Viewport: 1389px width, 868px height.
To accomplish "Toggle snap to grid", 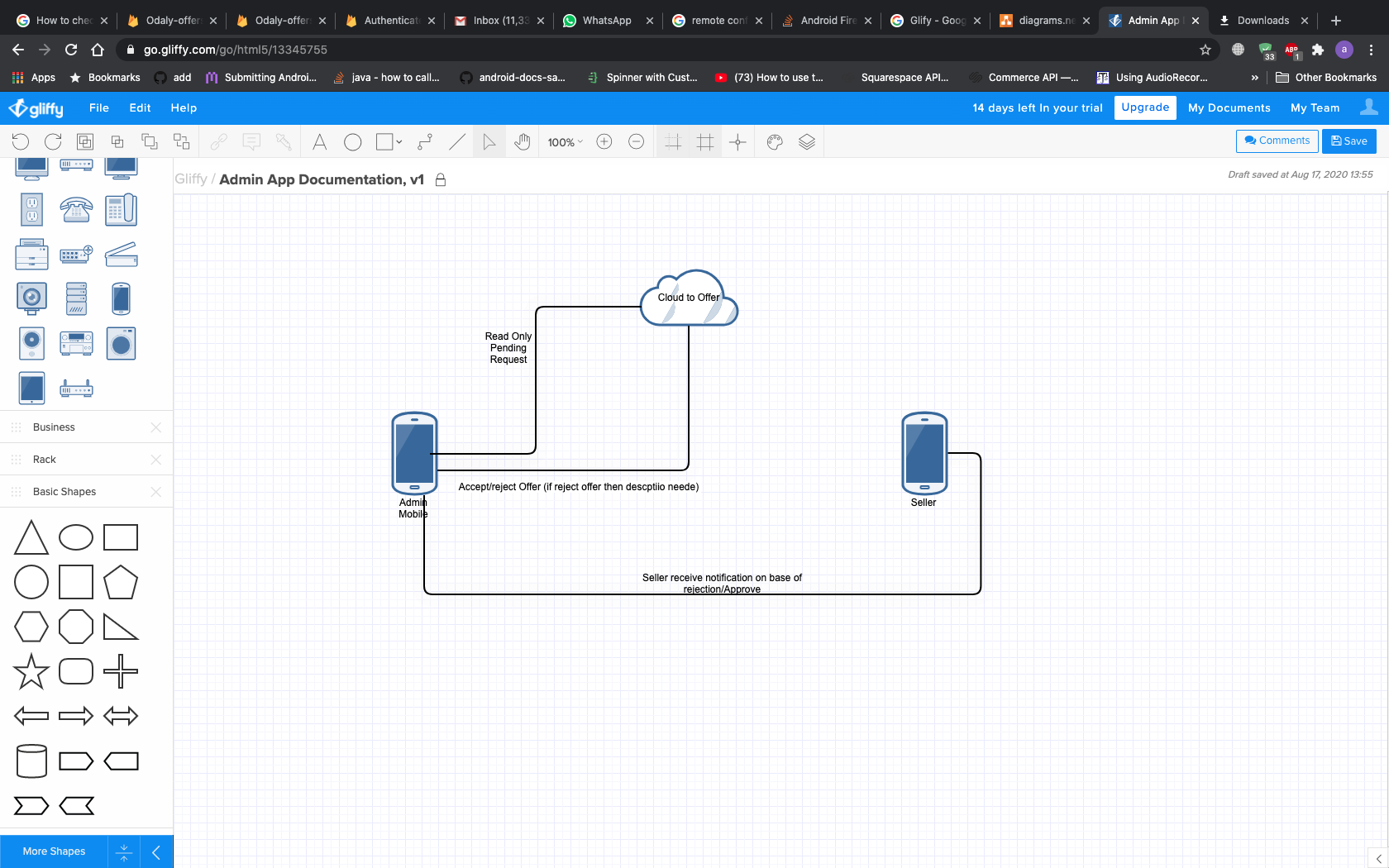I will click(x=673, y=142).
